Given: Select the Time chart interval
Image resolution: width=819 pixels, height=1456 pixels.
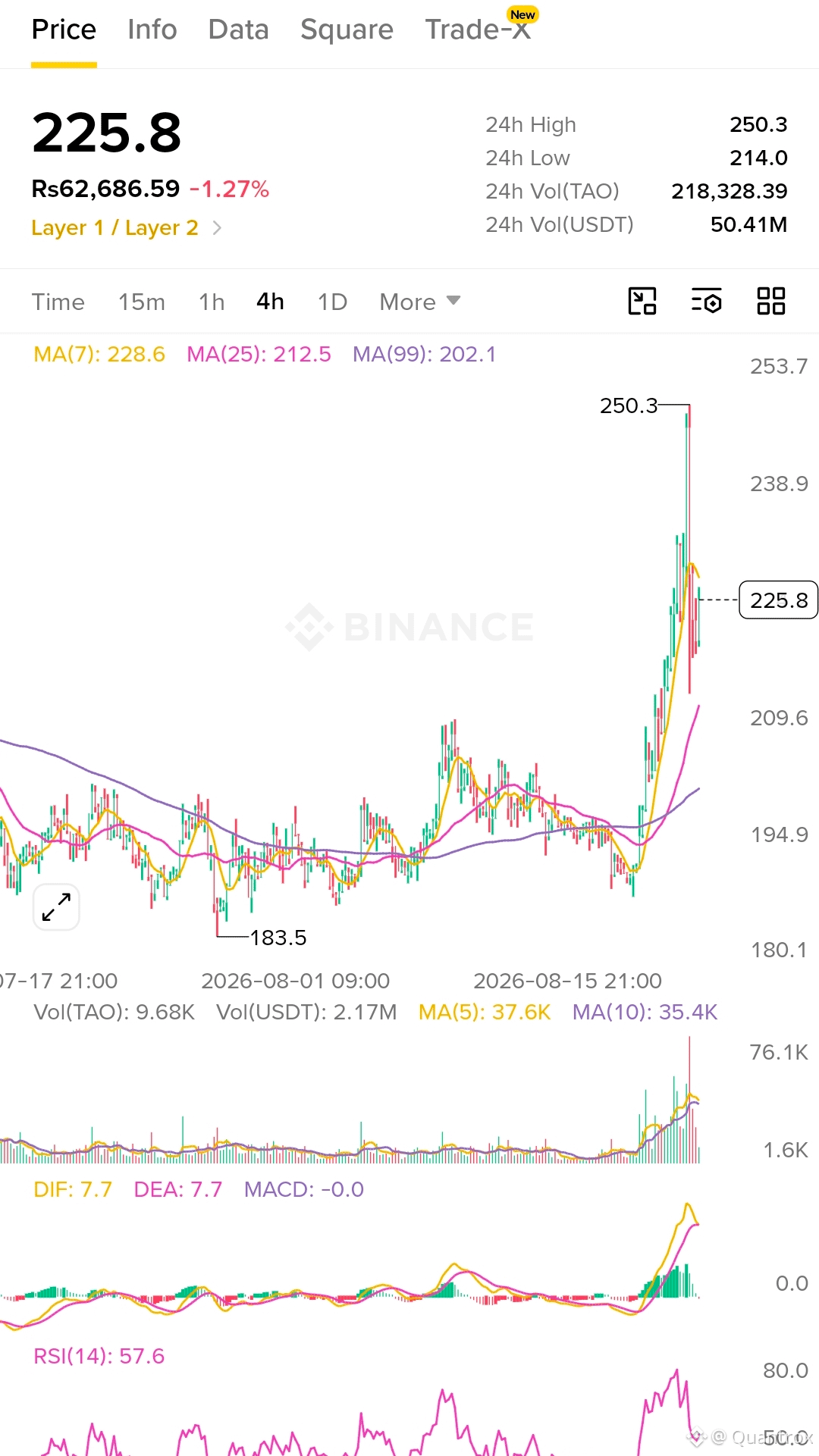Looking at the screenshot, I should 58,302.
